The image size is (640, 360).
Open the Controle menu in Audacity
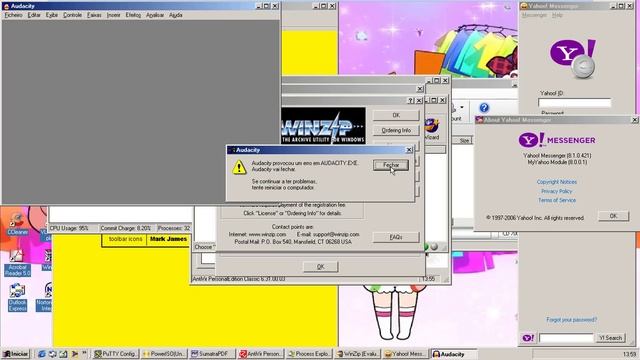pyautogui.click(x=72, y=15)
